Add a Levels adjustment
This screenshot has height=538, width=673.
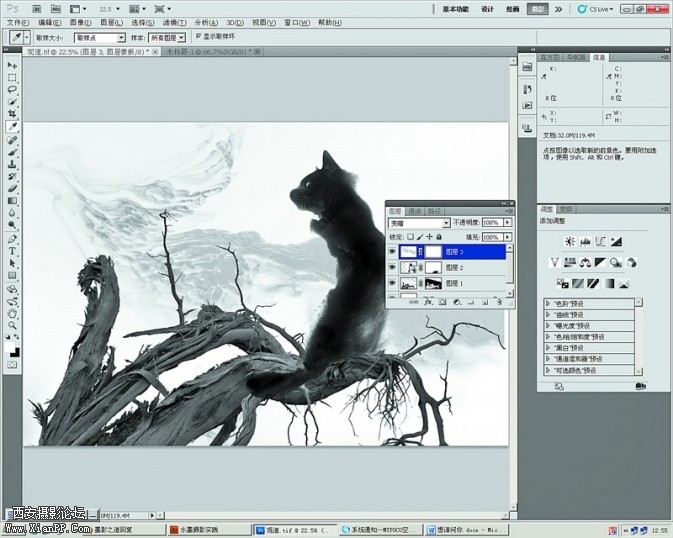[585, 242]
